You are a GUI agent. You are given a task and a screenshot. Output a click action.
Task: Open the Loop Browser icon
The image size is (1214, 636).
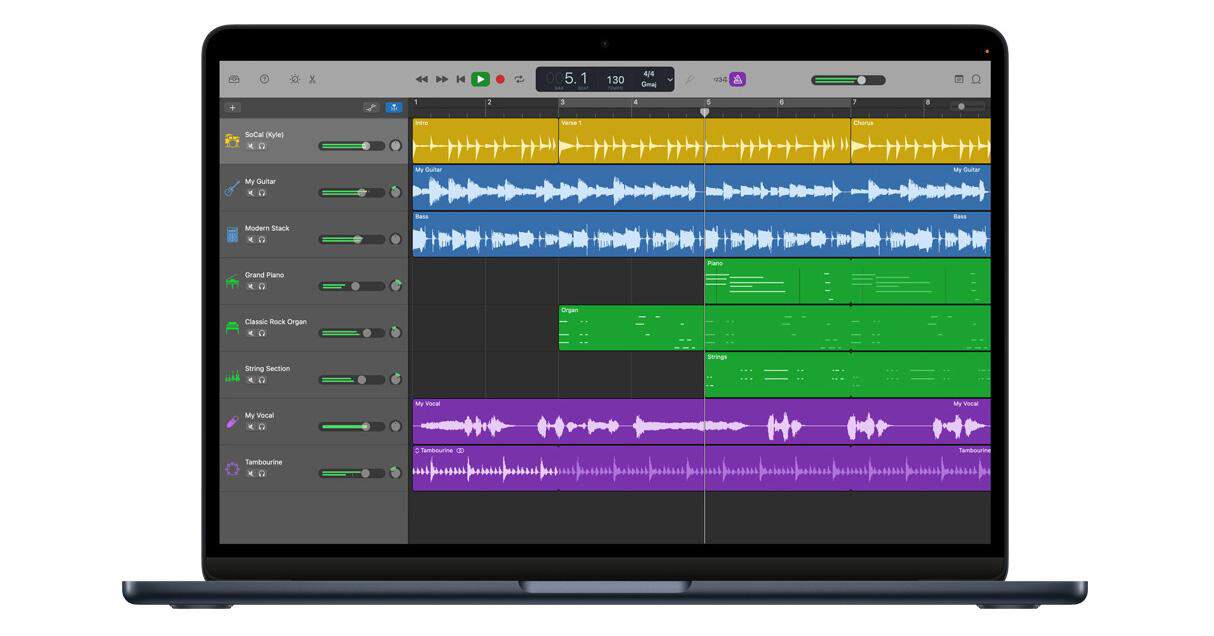[x=976, y=79]
